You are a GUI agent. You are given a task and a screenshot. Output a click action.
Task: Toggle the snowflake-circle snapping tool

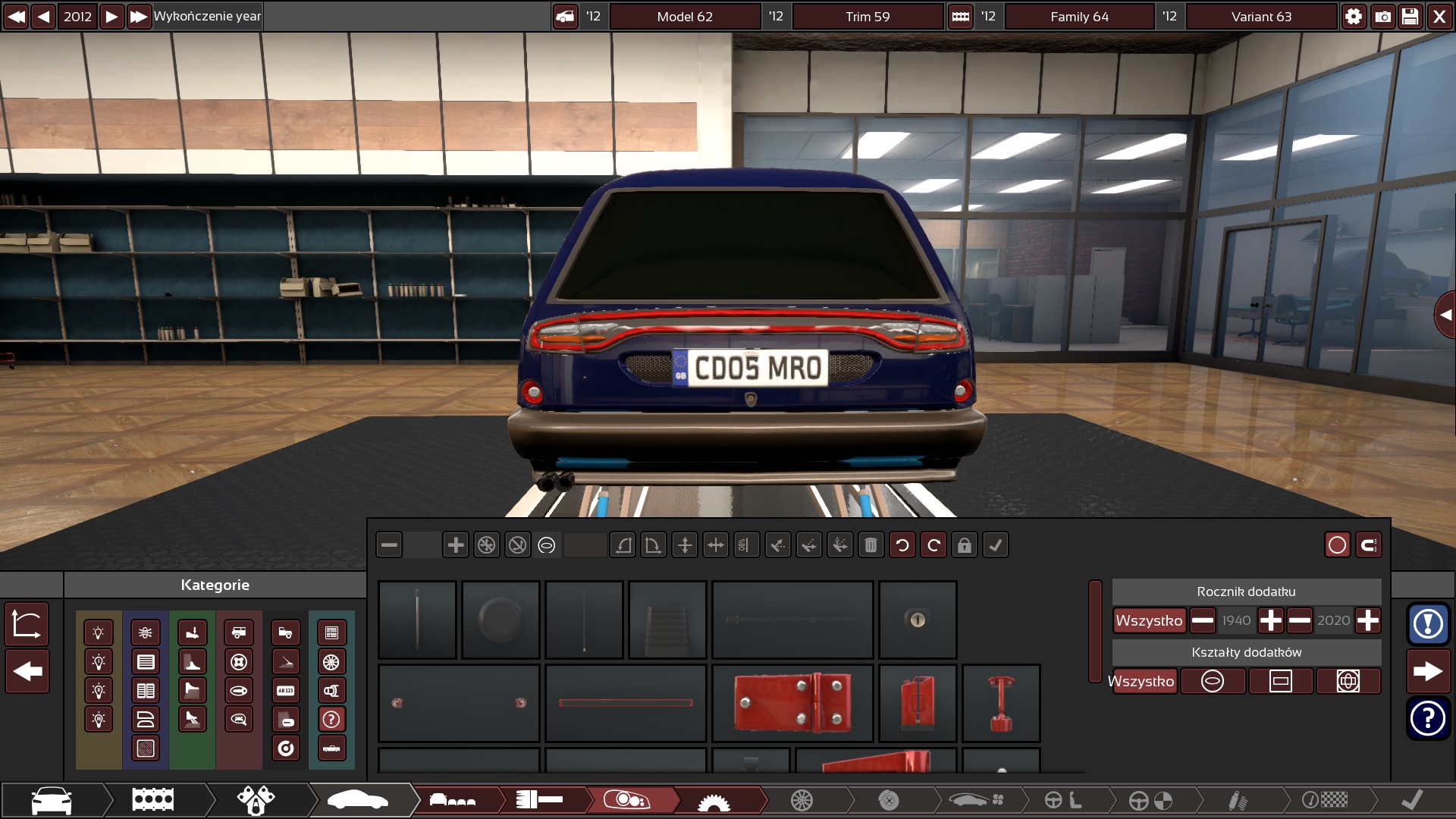[x=486, y=544]
